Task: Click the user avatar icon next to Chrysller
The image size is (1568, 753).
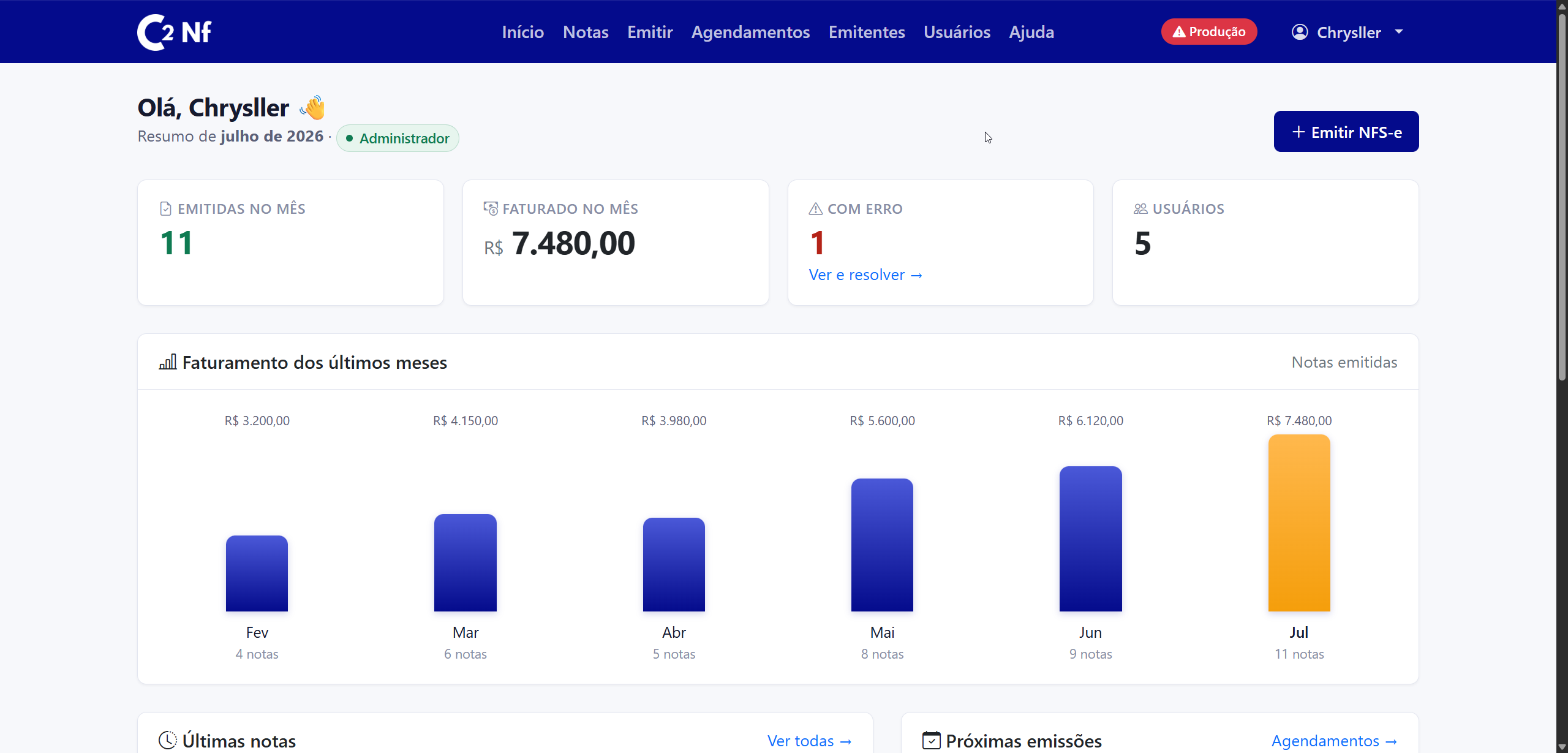Action: click(1300, 32)
